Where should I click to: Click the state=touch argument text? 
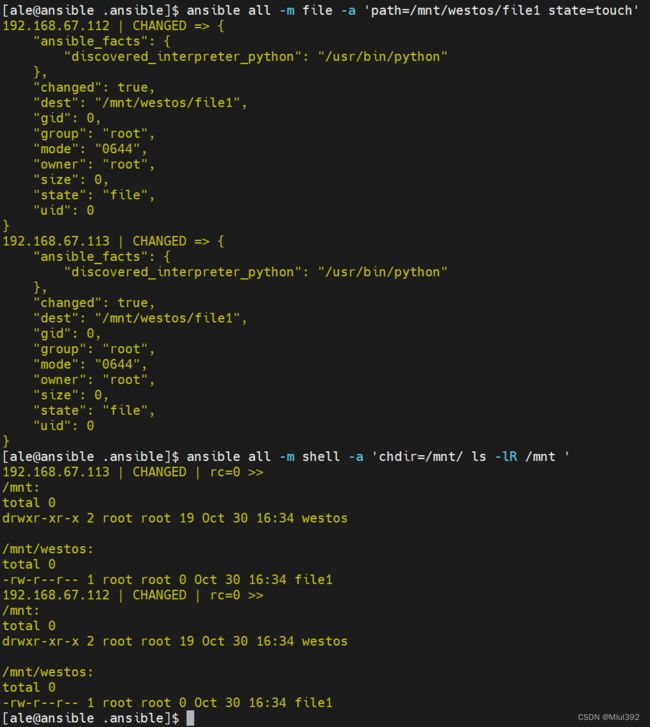[x=590, y=10]
